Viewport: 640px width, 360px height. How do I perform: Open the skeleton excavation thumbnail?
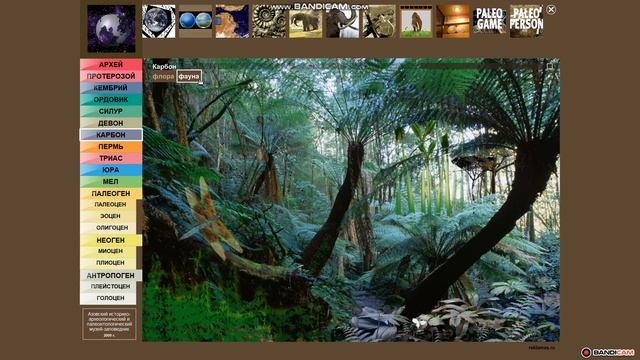point(379,22)
